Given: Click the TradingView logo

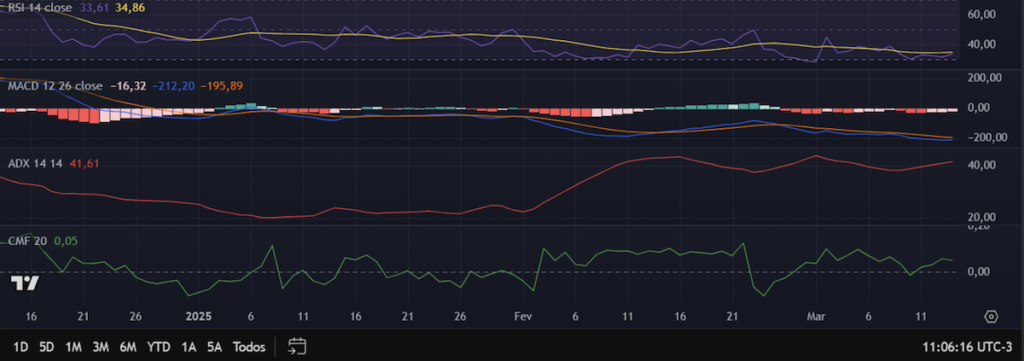Looking at the screenshot, I should tap(25, 283).
